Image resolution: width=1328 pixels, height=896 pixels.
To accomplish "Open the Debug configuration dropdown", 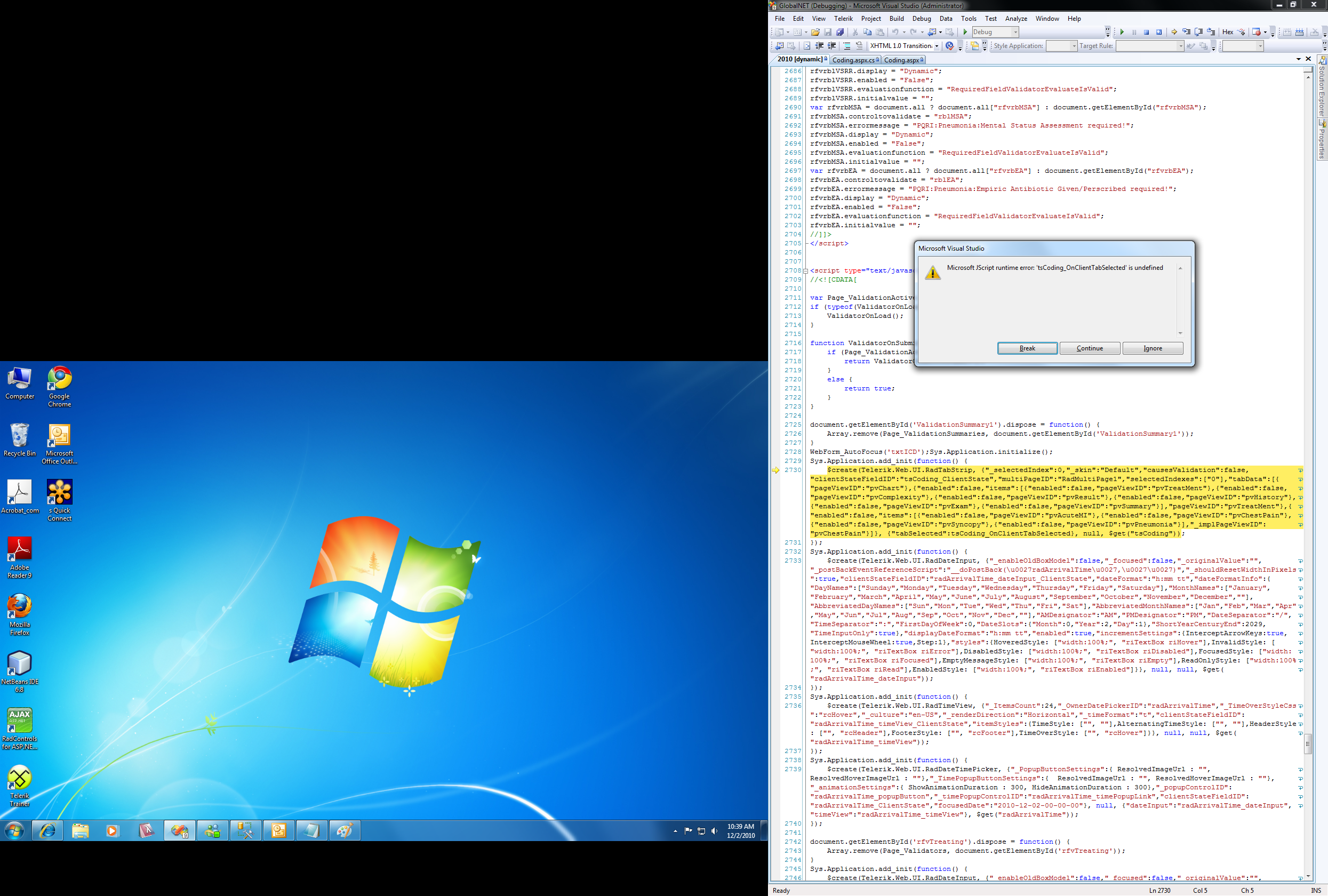I will pos(1015,33).
